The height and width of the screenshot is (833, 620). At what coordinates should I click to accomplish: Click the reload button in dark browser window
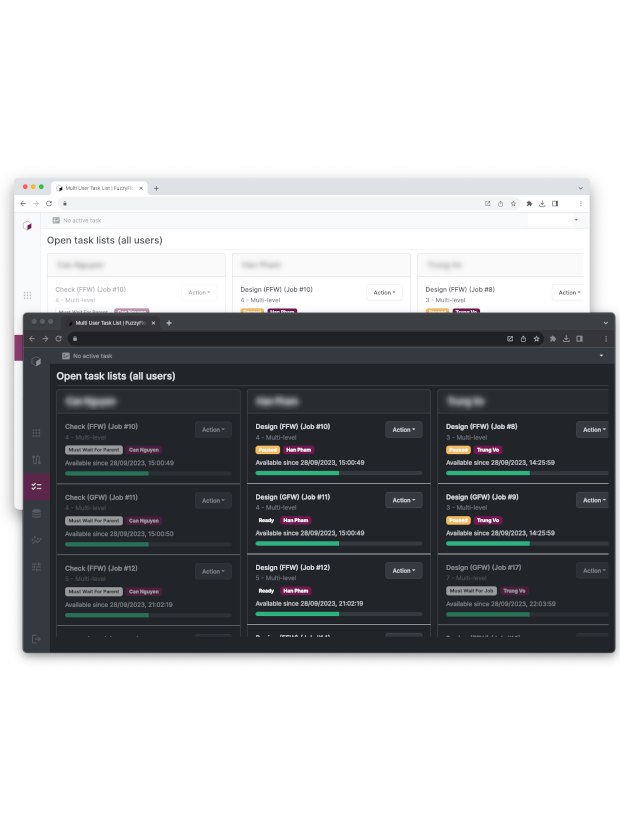pyautogui.click(x=58, y=339)
